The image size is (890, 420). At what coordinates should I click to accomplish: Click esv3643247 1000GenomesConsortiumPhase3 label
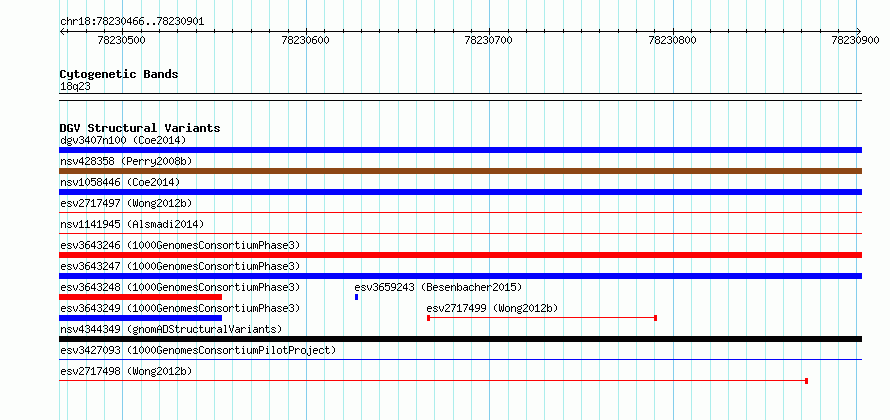pos(180,266)
